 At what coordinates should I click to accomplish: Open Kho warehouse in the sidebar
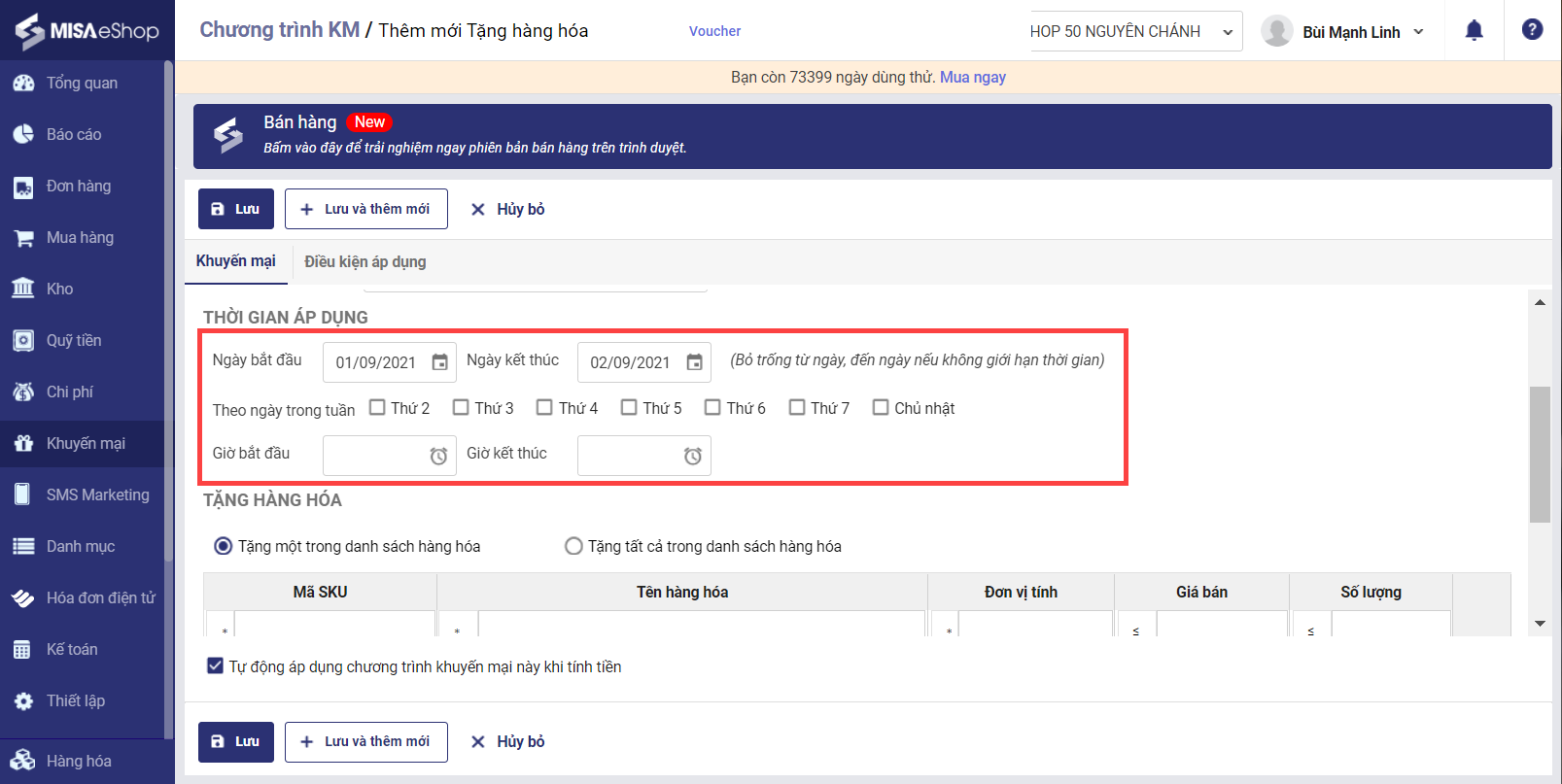click(x=59, y=289)
